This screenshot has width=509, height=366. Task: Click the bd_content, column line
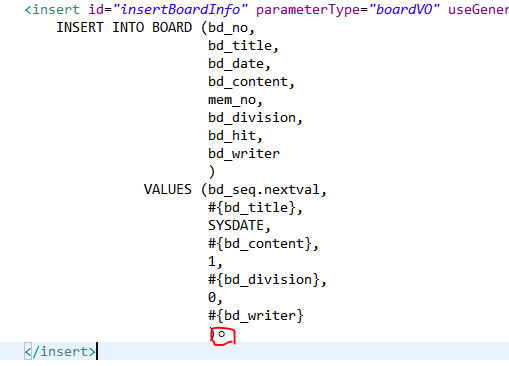pos(251,82)
